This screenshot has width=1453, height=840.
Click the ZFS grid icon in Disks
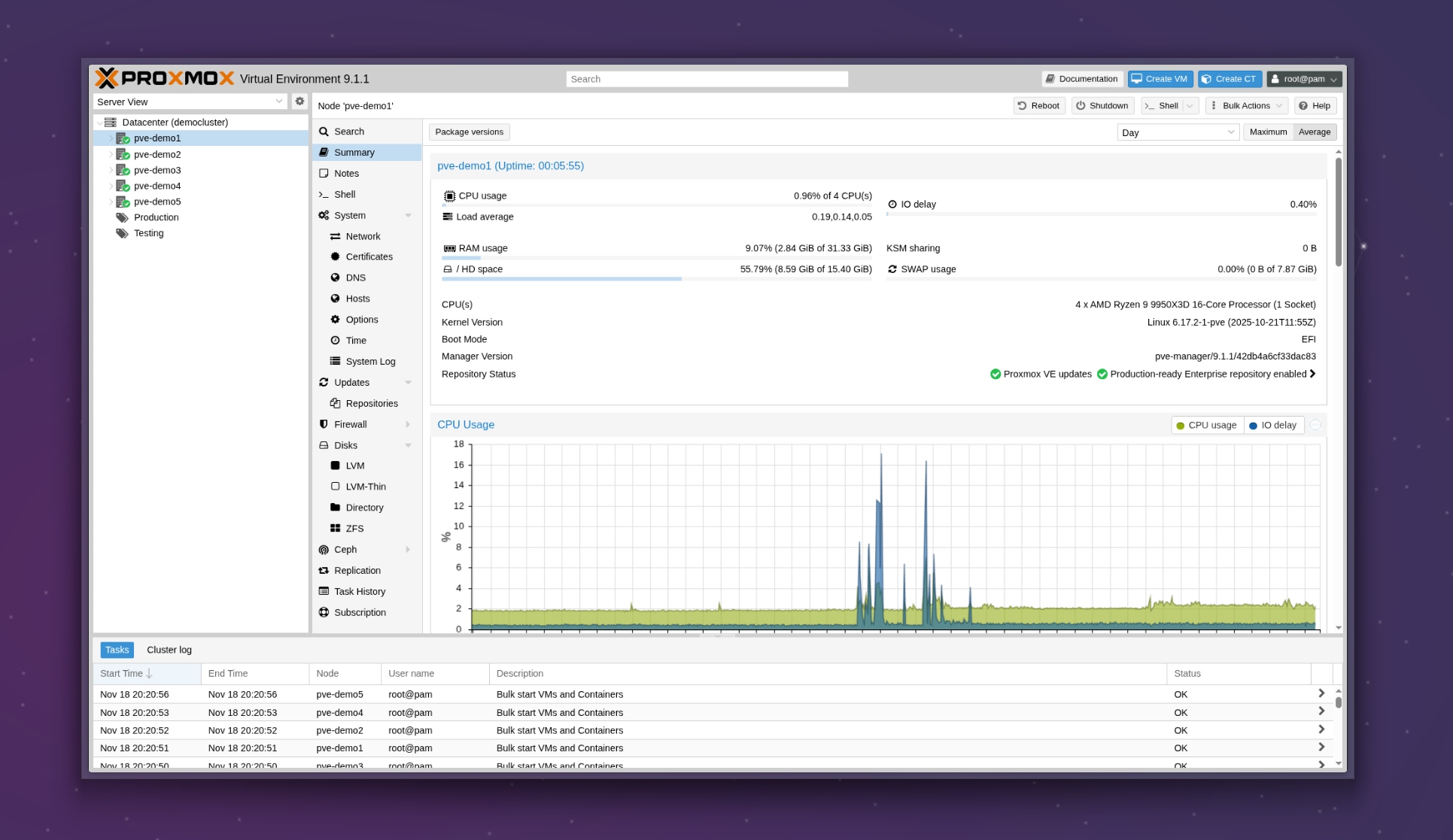[x=336, y=529]
